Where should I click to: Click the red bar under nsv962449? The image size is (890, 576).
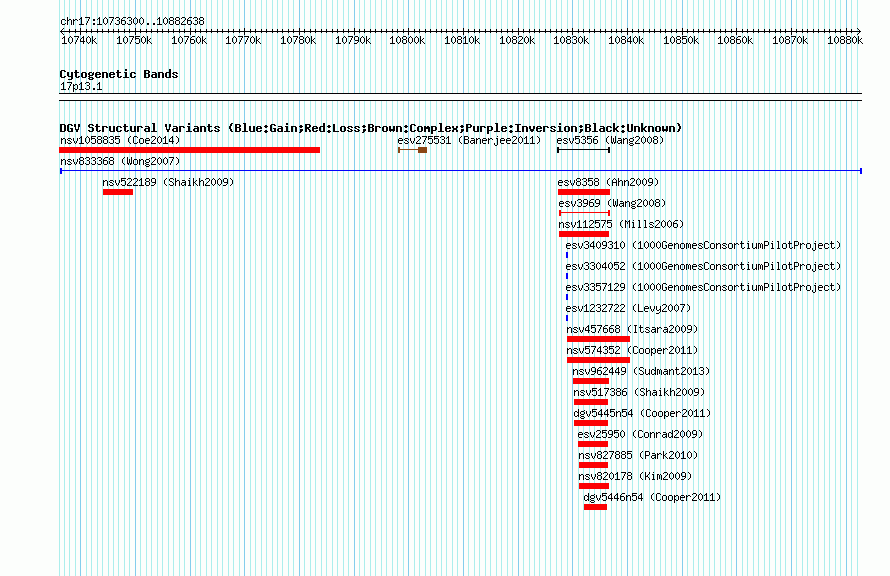click(591, 381)
